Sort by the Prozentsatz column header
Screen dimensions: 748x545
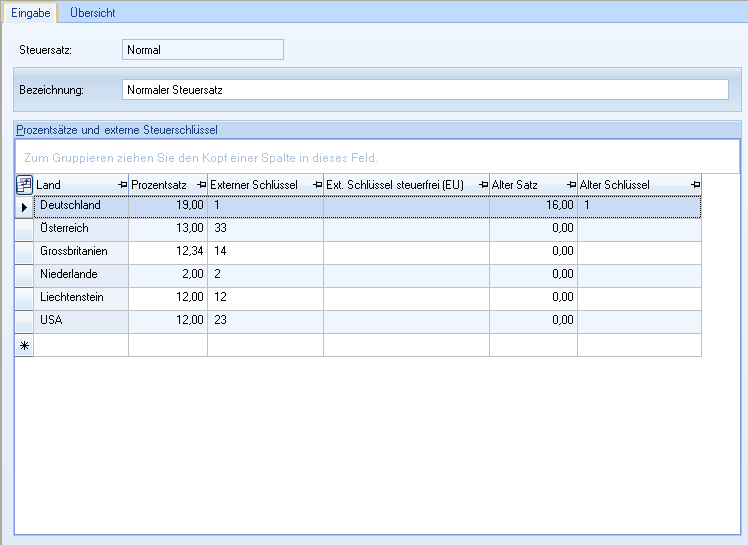click(160, 185)
